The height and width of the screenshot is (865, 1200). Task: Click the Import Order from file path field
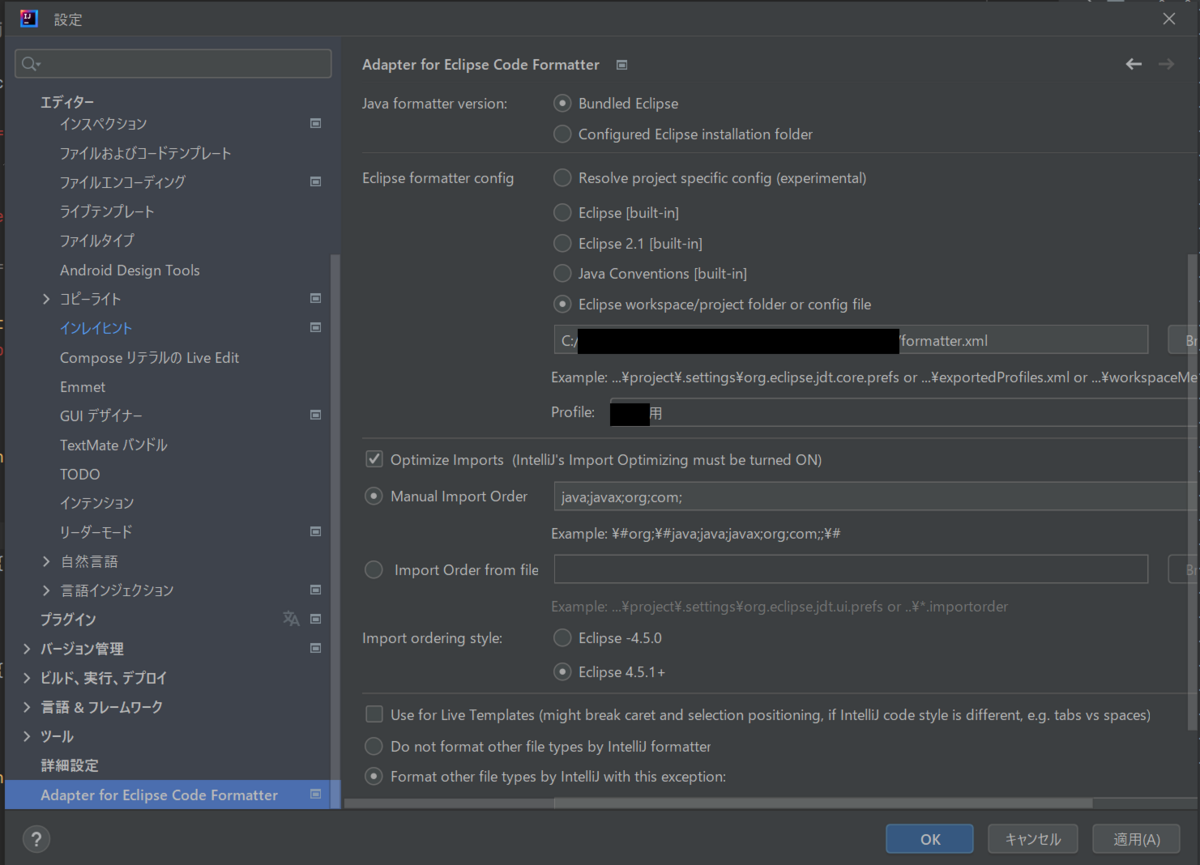pyautogui.click(x=851, y=569)
